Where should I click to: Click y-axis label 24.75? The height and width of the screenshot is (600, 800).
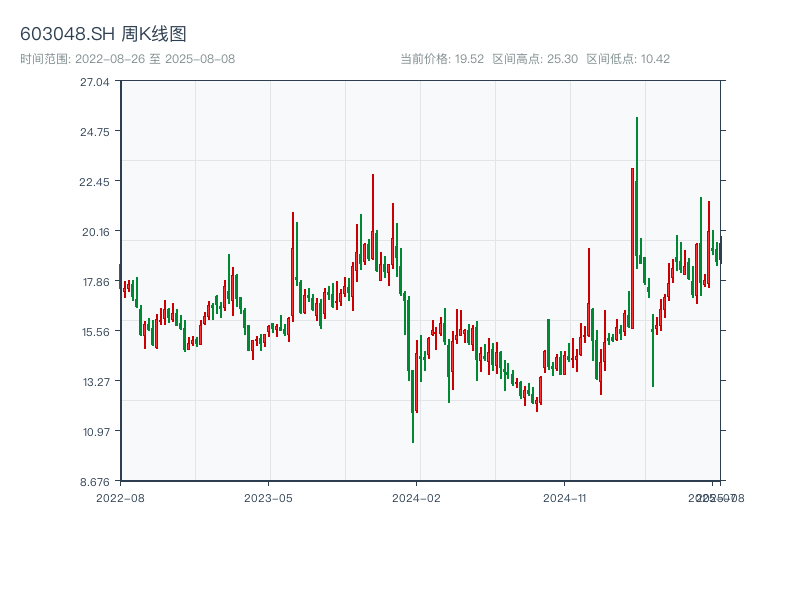[95, 132]
